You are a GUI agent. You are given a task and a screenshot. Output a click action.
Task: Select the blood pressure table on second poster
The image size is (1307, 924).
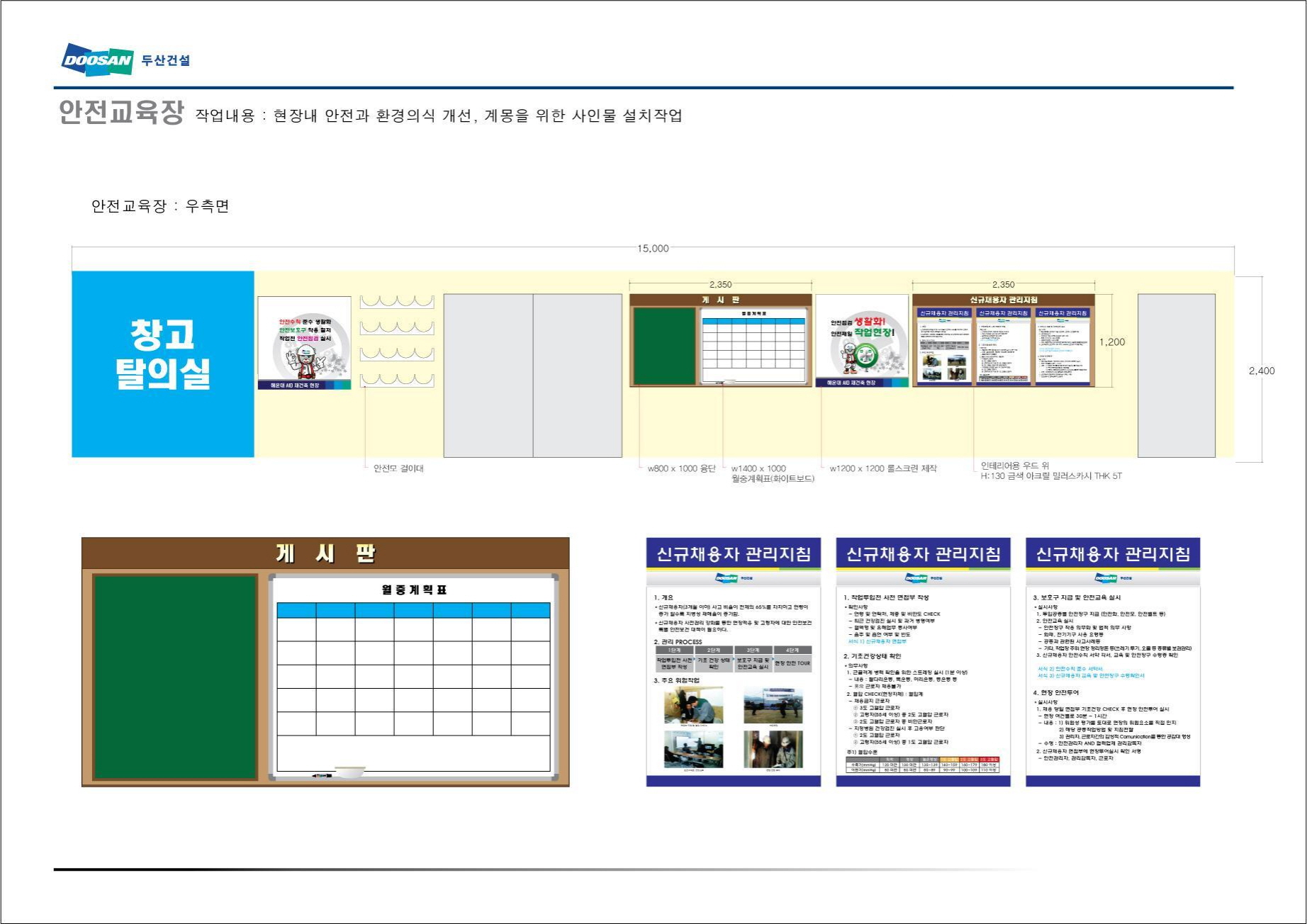click(x=924, y=765)
